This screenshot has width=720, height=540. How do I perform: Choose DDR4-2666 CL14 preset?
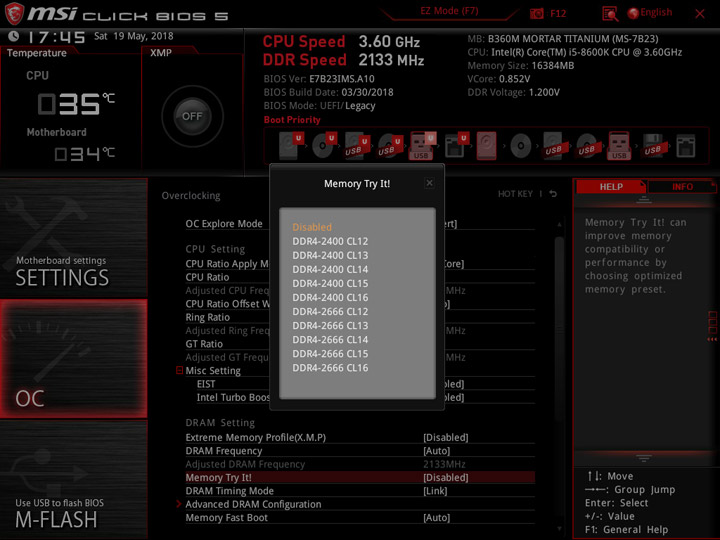click(330, 340)
